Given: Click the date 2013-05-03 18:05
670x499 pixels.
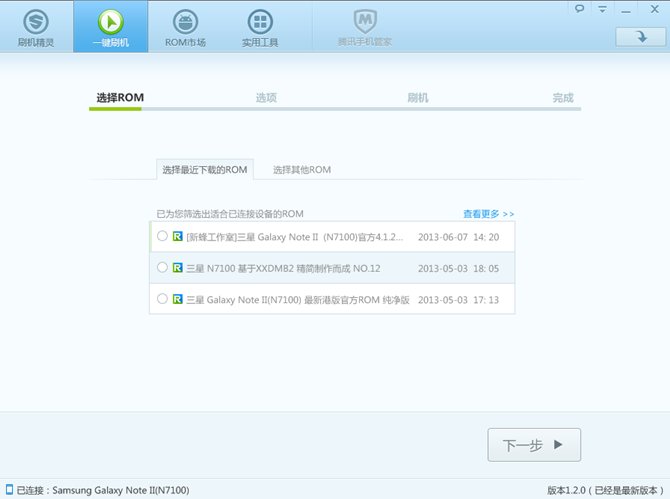Looking at the screenshot, I should coord(458,268).
